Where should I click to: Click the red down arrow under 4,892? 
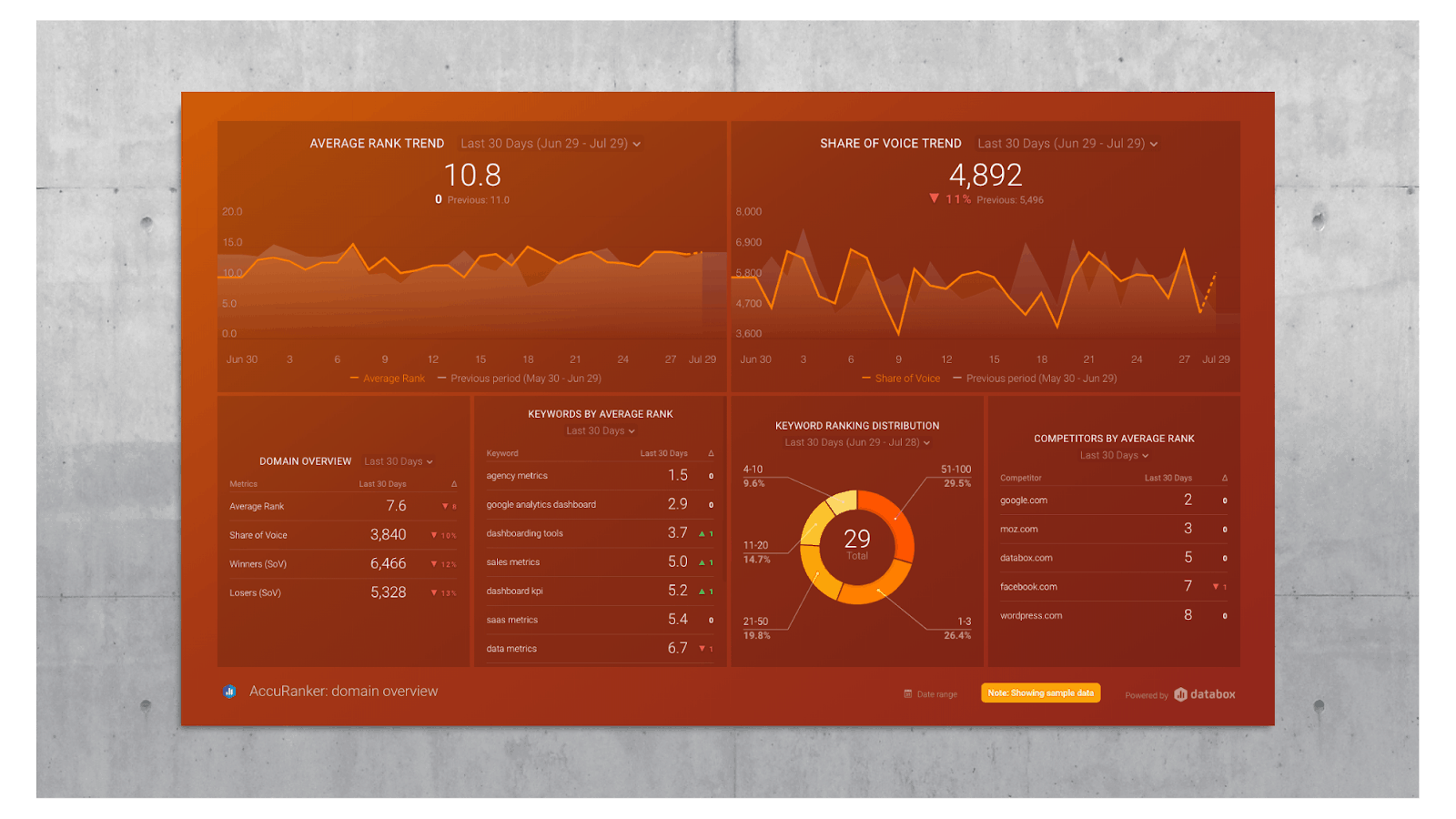tap(934, 198)
